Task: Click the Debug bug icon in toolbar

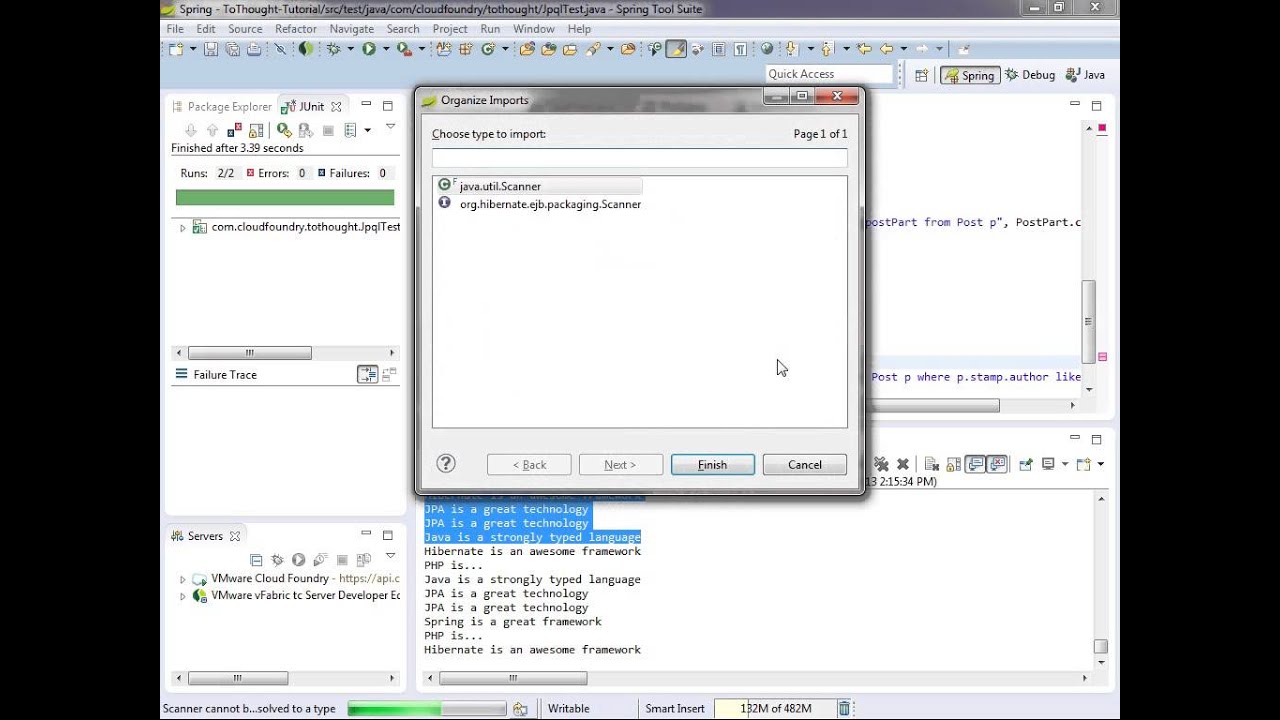Action: [x=333, y=49]
